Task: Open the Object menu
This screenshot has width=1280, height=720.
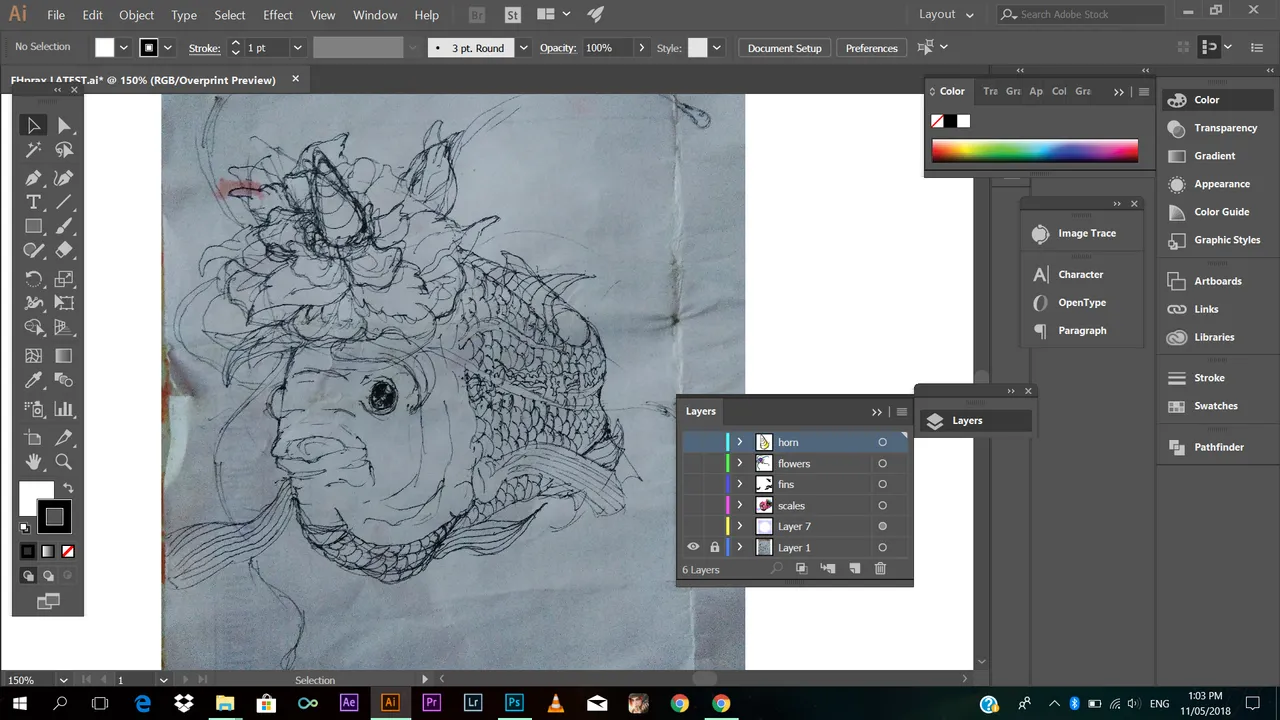Action: pos(136,15)
